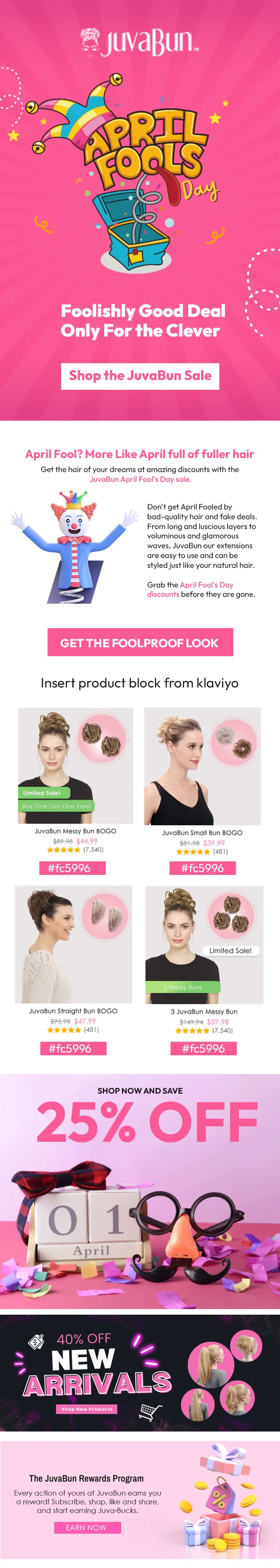This screenshot has height=1568, width=280.
Task: Open 3 JuvaBun Messy Bun product image
Action: (204, 945)
